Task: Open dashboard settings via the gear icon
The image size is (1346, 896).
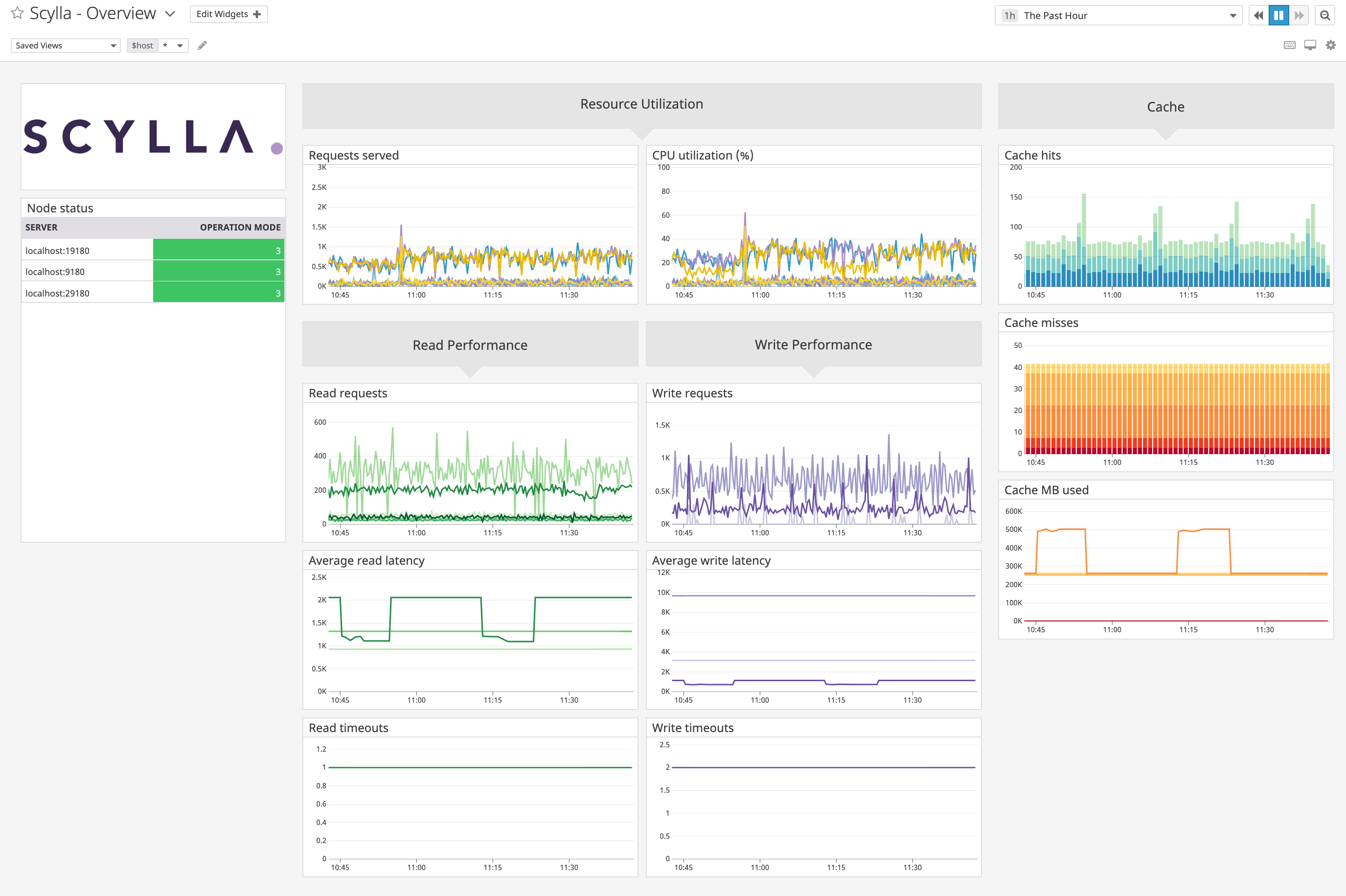Action: point(1331,45)
